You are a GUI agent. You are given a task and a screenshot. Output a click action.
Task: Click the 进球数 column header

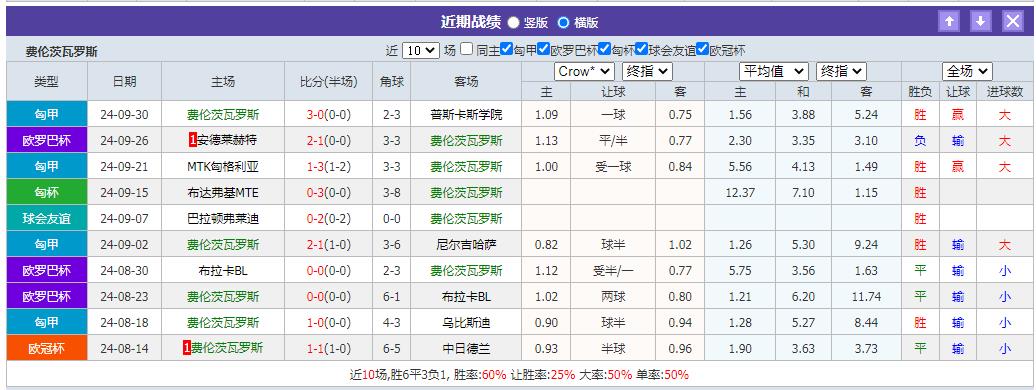coord(1005,92)
